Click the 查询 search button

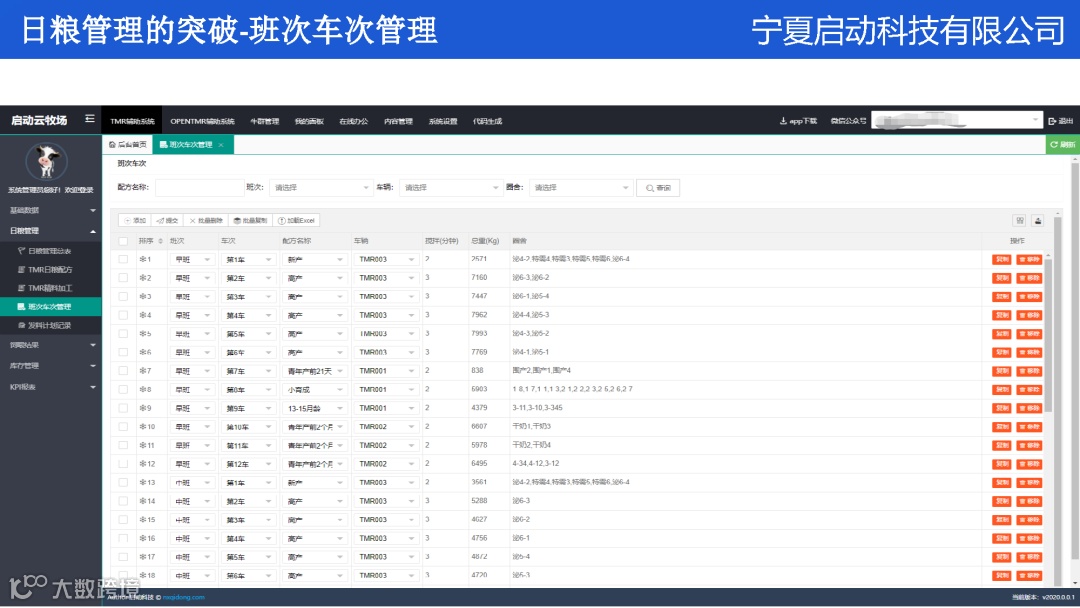pyautogui.click(x=658, y=188)
